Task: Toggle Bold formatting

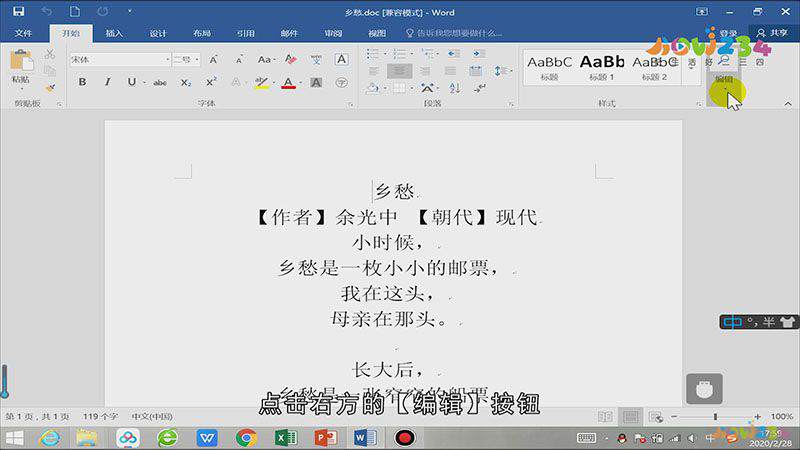Action: (82, 82)
